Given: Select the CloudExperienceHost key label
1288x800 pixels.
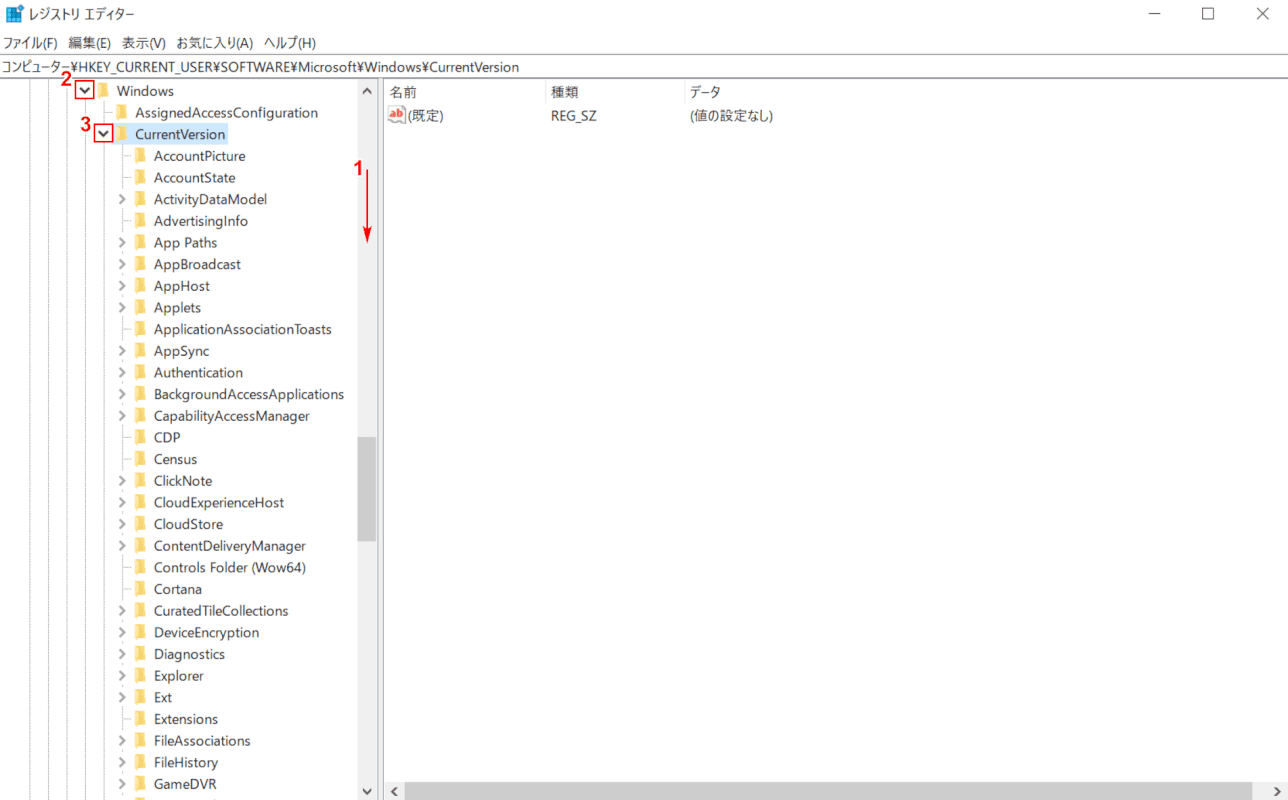Looking at the screenshot, I should pyautogui.click(x=219, y=503).
